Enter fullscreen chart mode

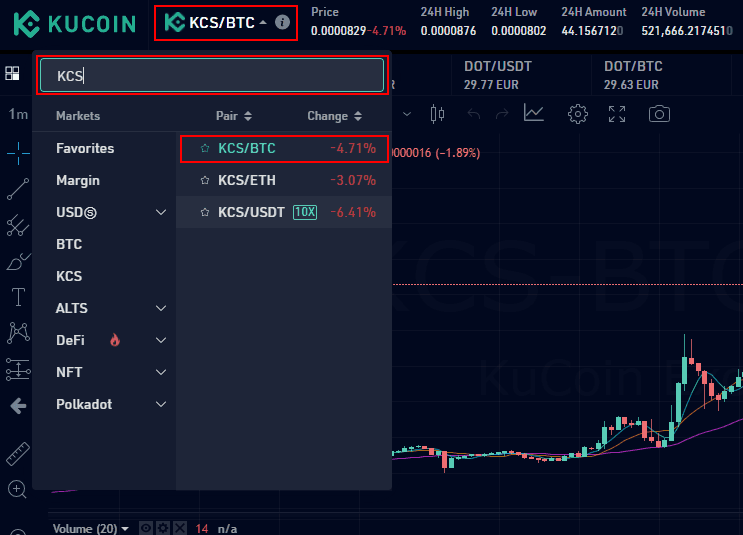[617, 114]
